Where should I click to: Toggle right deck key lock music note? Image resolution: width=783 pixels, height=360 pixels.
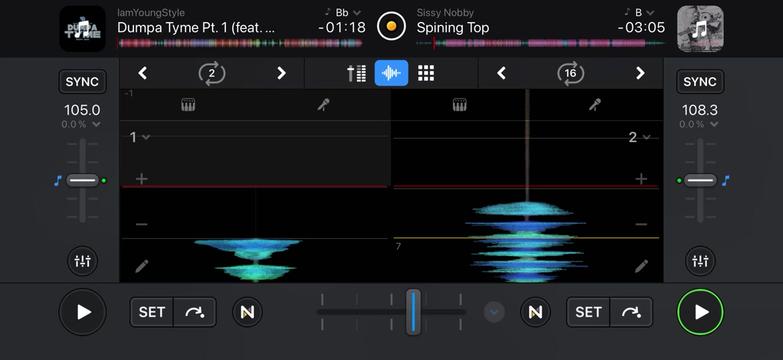coord(726,180)
